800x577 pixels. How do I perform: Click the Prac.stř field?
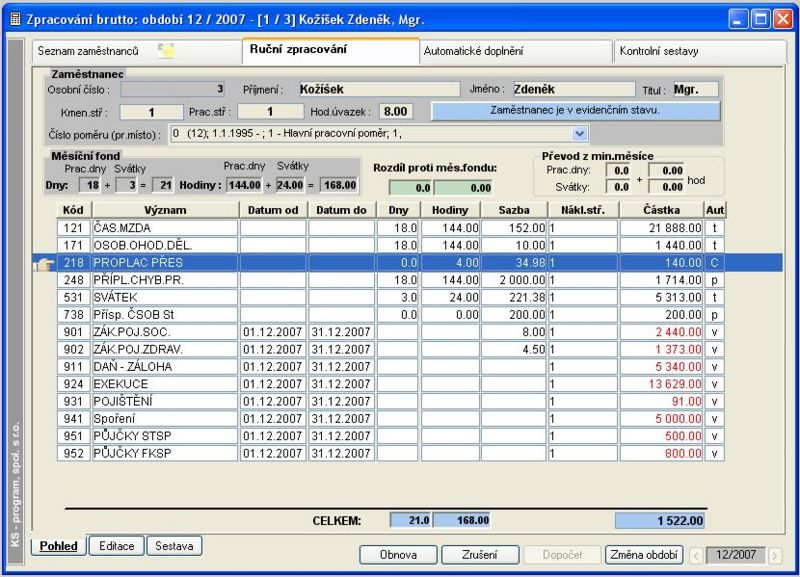point(270,112)
